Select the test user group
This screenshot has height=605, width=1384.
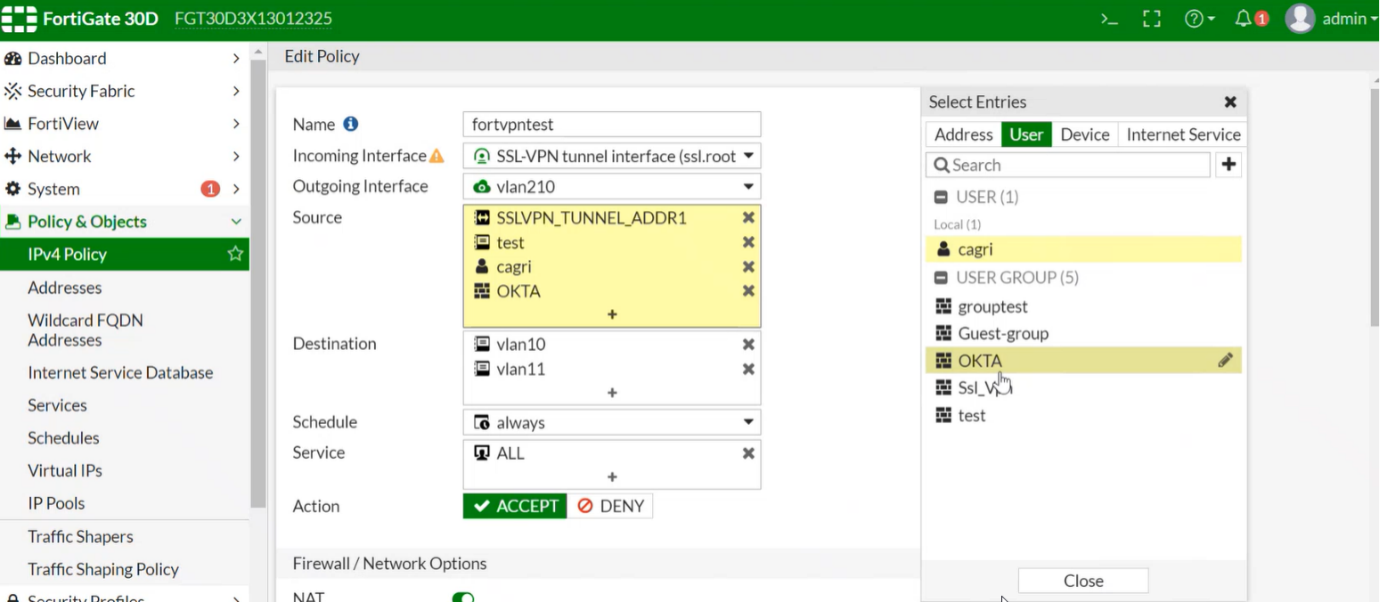tap(1084, 415)
